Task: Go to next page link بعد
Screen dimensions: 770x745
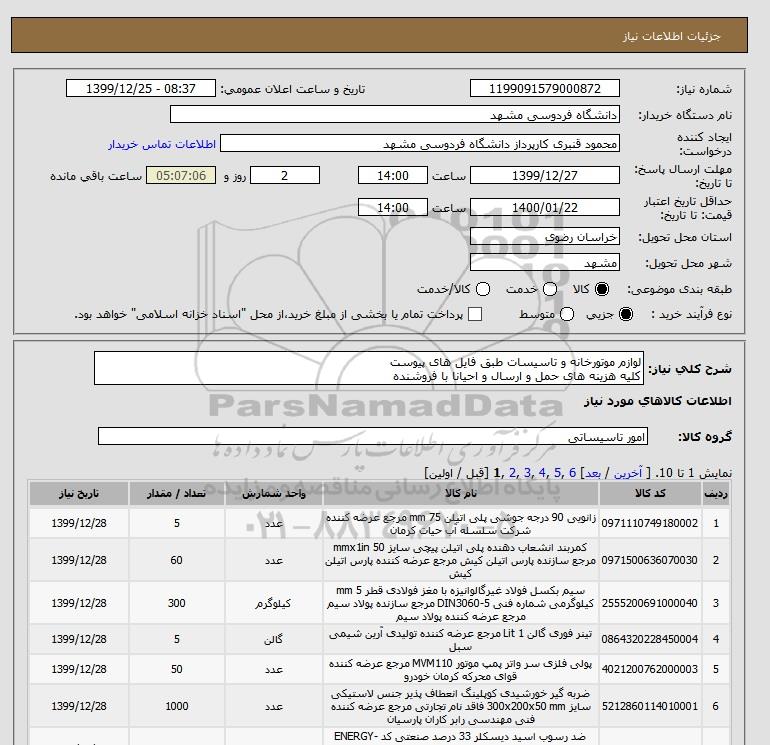Action: [x=593, y=473]
